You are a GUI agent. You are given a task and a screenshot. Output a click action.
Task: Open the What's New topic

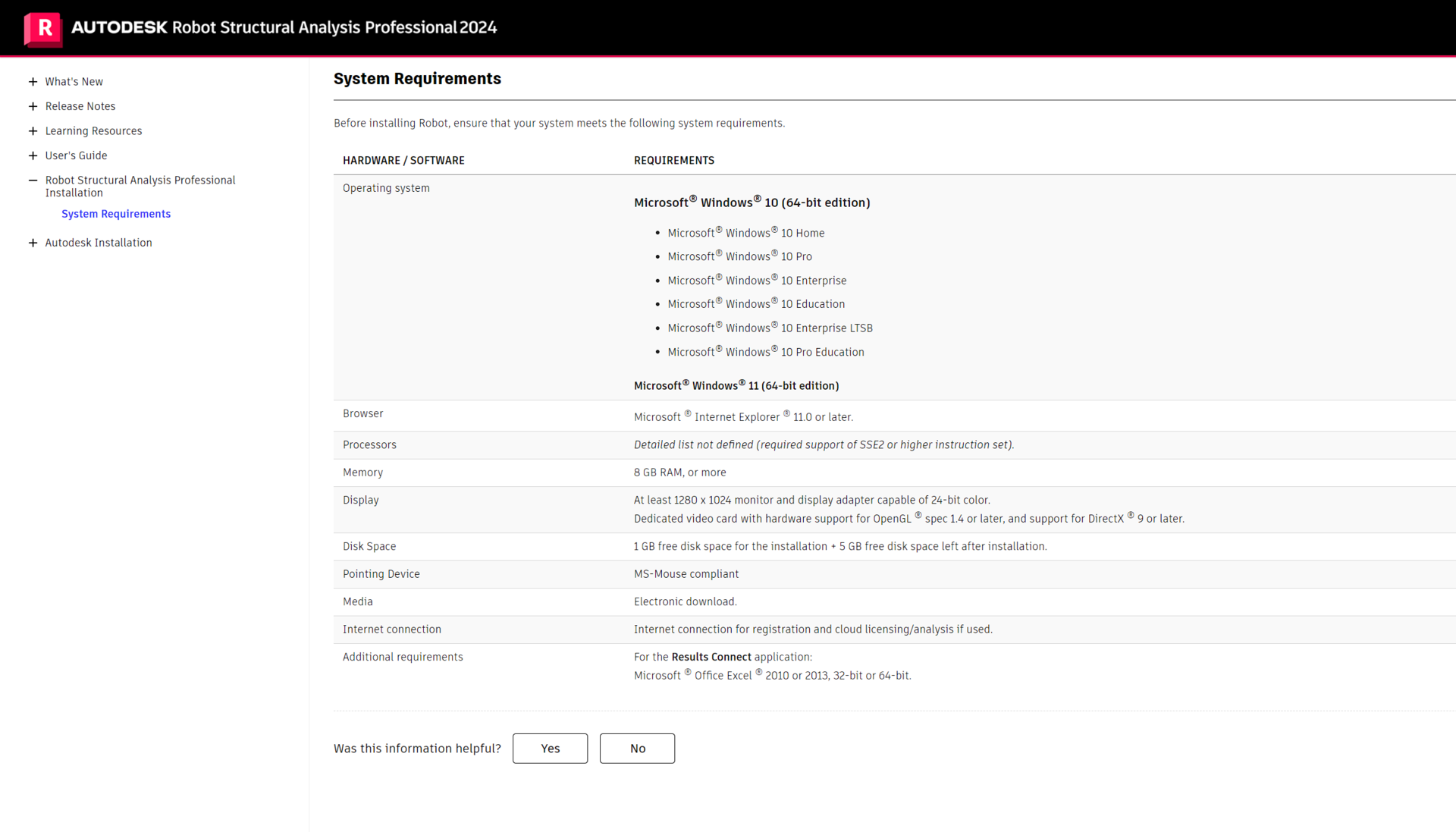pos(74,82)
